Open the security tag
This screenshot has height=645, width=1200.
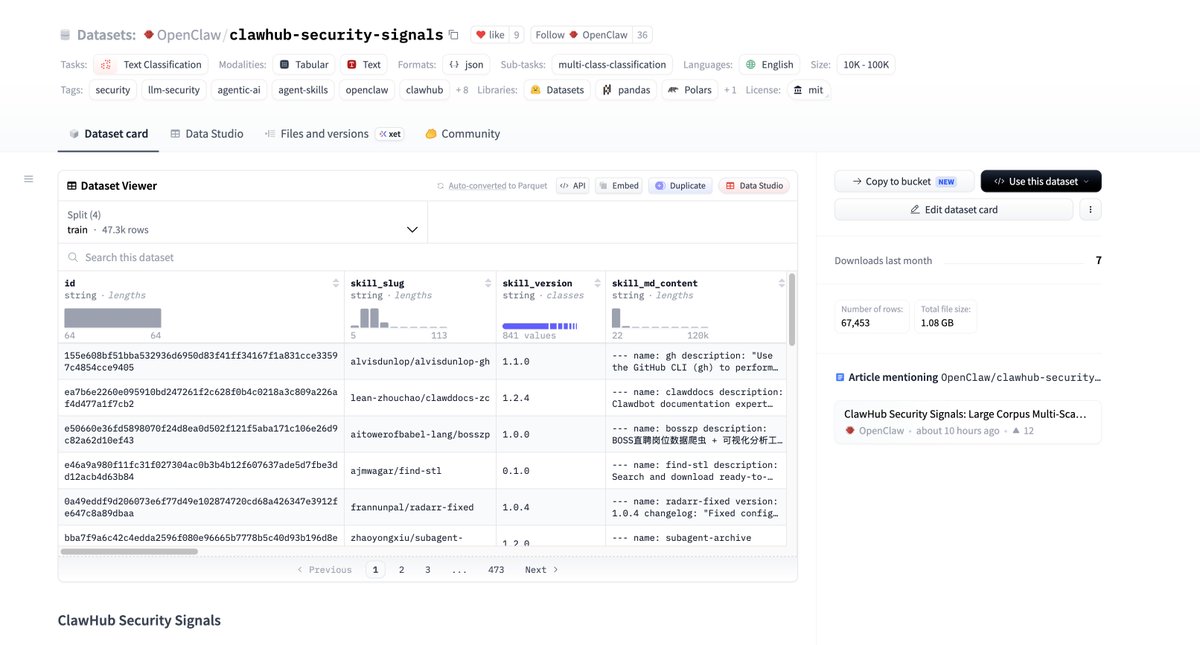coord(113,90)
